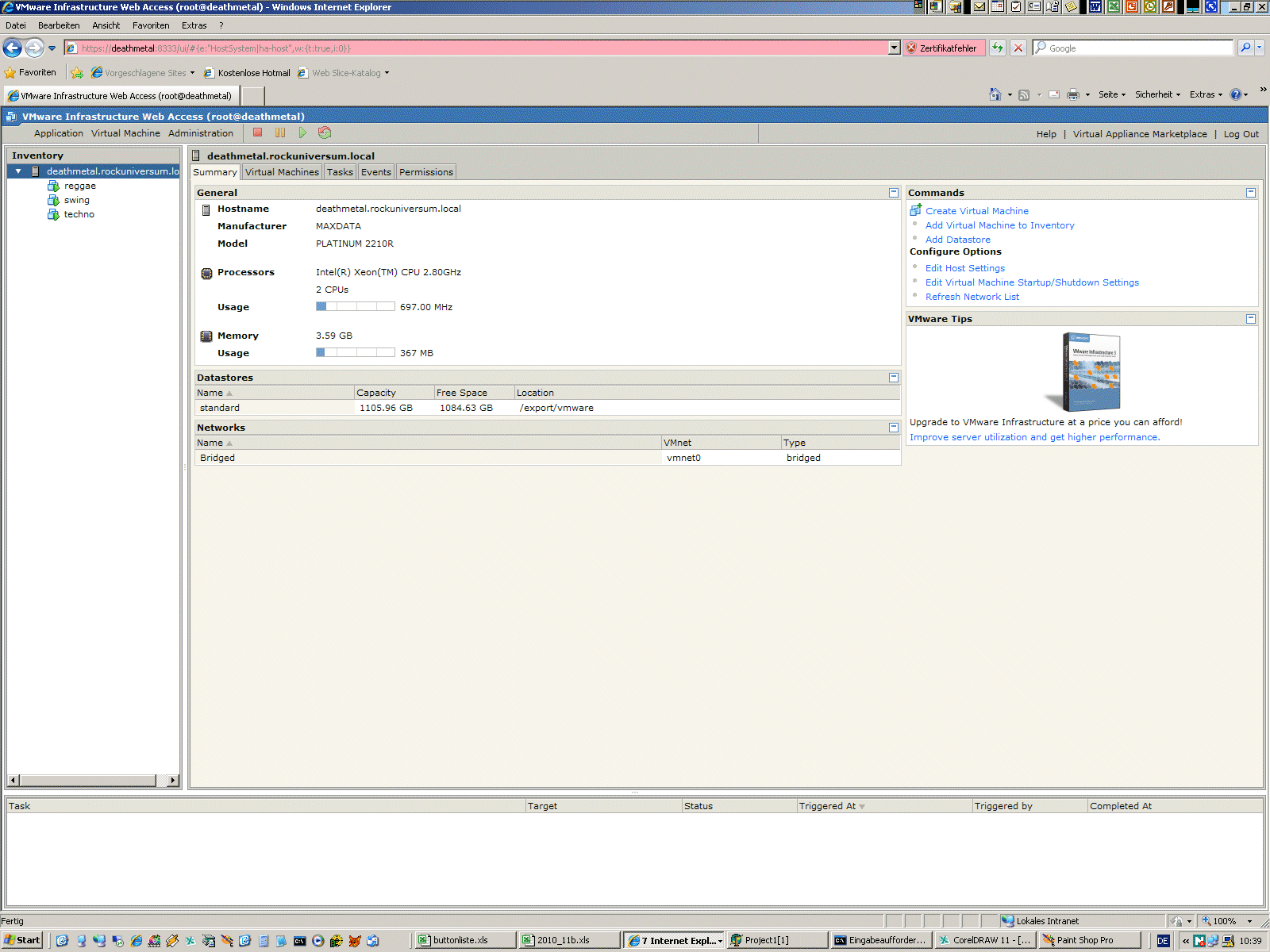Click the suspend (pause) toolbar icon
This screenshot has width=1270, height=952.
(x=280, y=132)
